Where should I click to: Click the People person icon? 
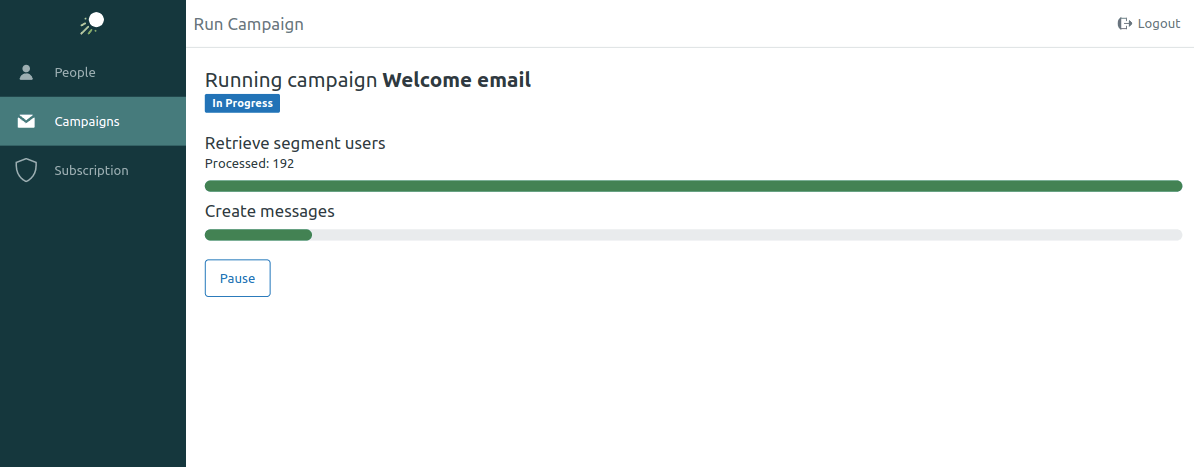[x=27, y=72]
